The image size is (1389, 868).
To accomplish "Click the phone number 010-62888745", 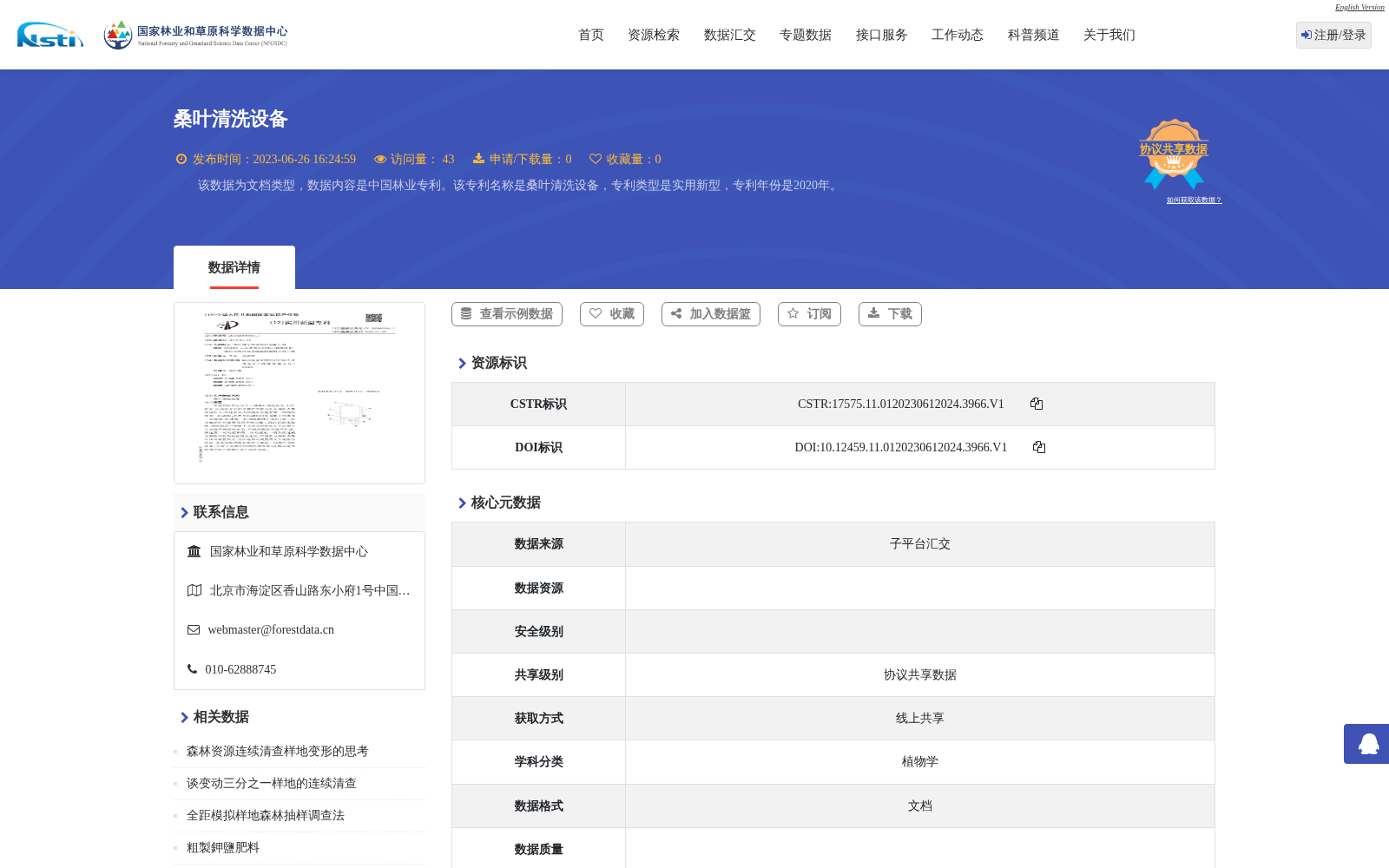I will (240, 669).
